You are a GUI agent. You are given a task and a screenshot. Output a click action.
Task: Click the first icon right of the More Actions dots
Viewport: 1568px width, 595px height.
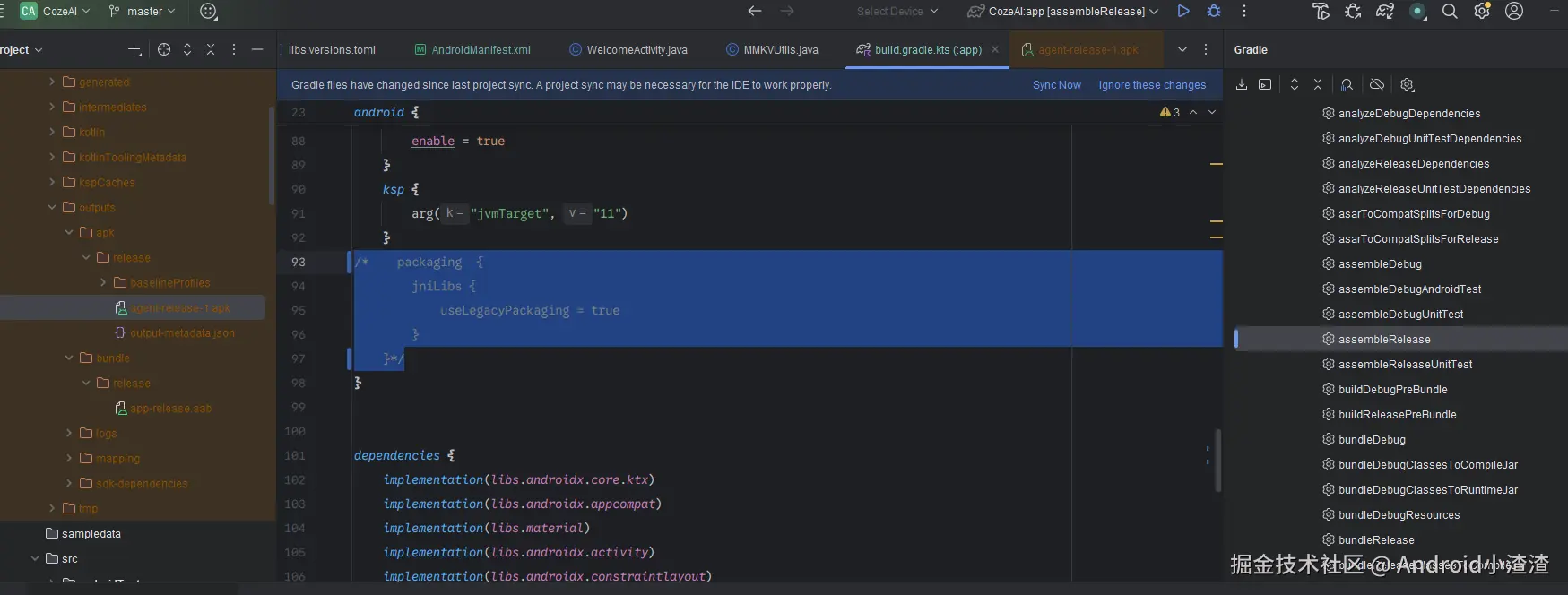1321,11
